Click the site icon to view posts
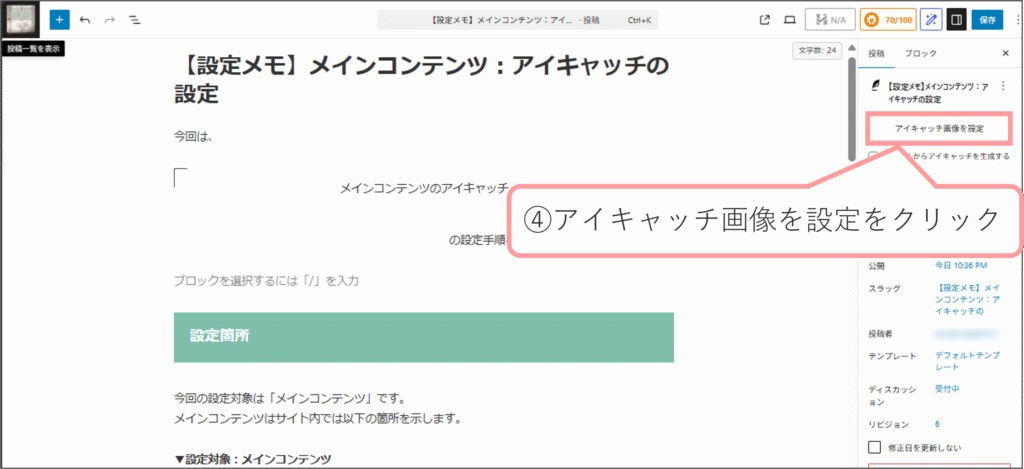Viewport: 1024px width, 469px height. pyautogui.click(x=20, y=20)
